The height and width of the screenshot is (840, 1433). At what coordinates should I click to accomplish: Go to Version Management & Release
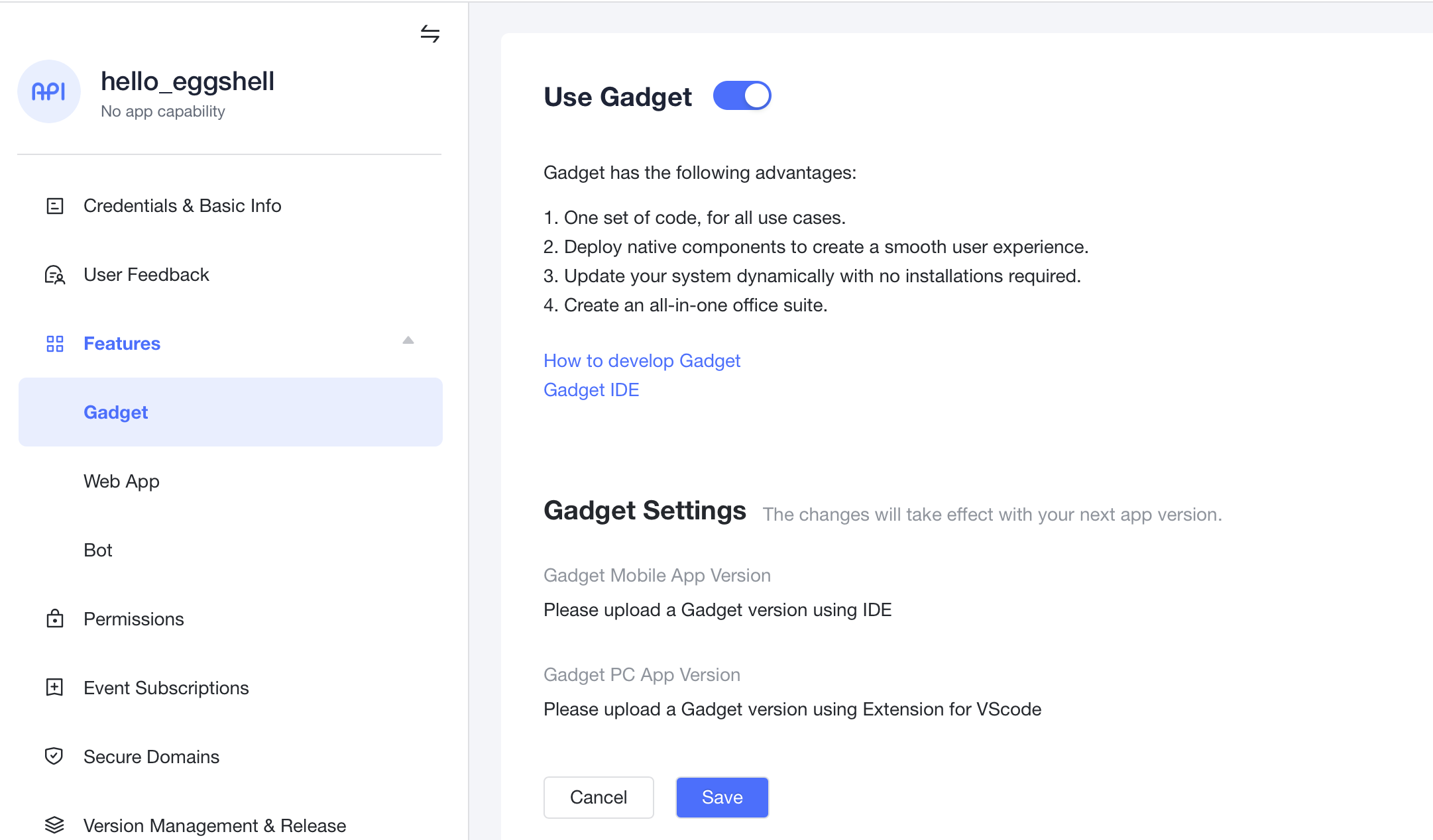[x=215, y=825]
